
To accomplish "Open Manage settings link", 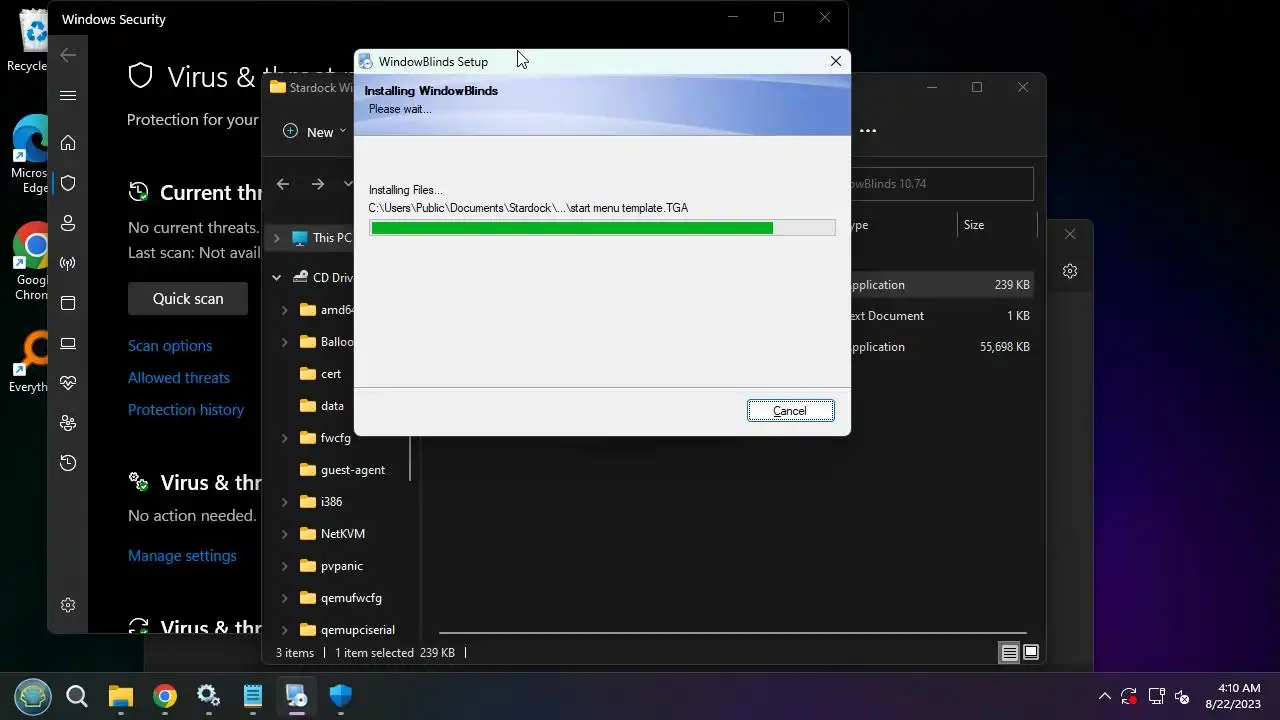I will tap(182, 556).
